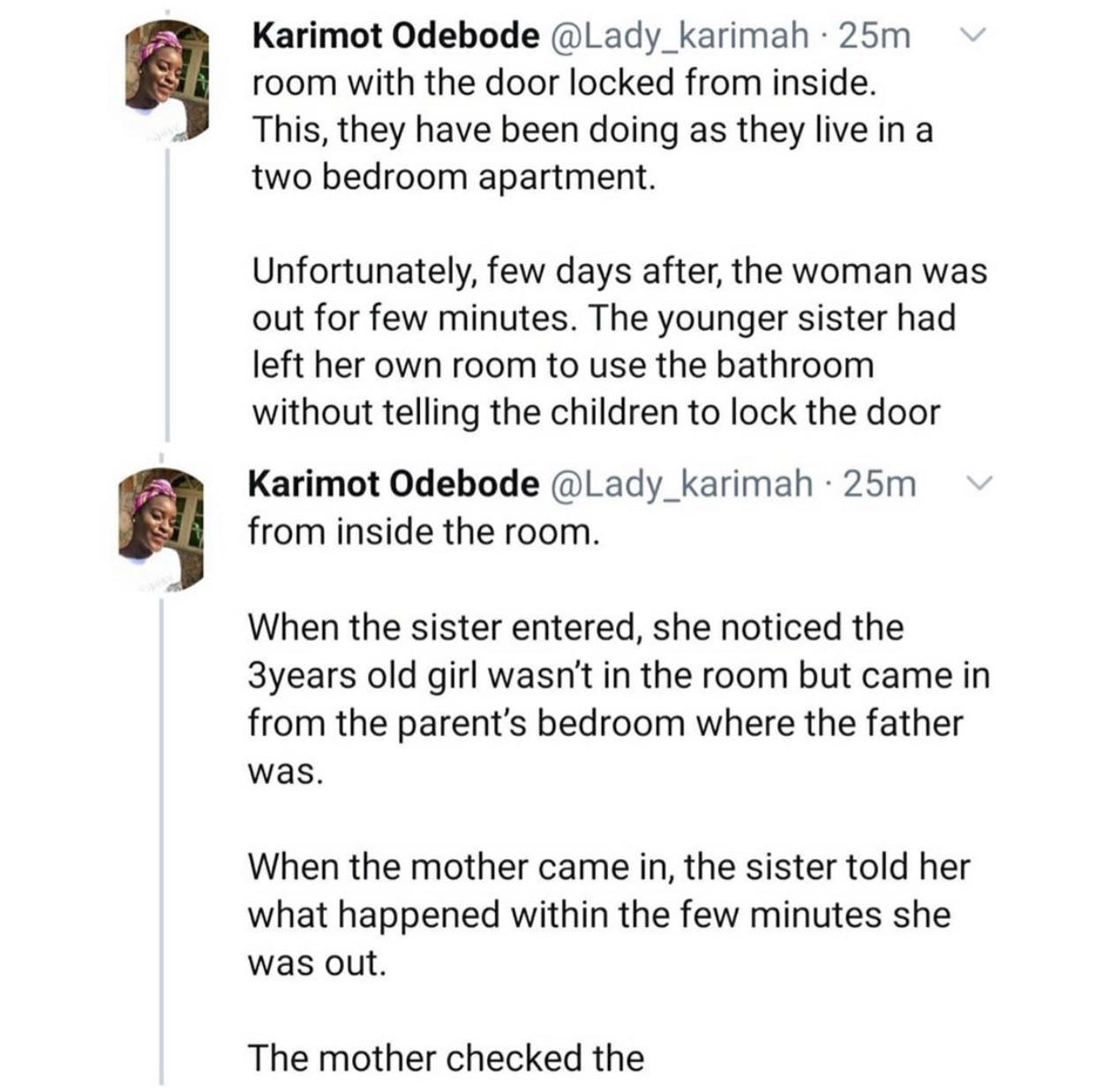This screenshot has width=1096, height=1092.
Task: Click the truncated line 'The mother checked the'
Action: (x=446, y=1058)
